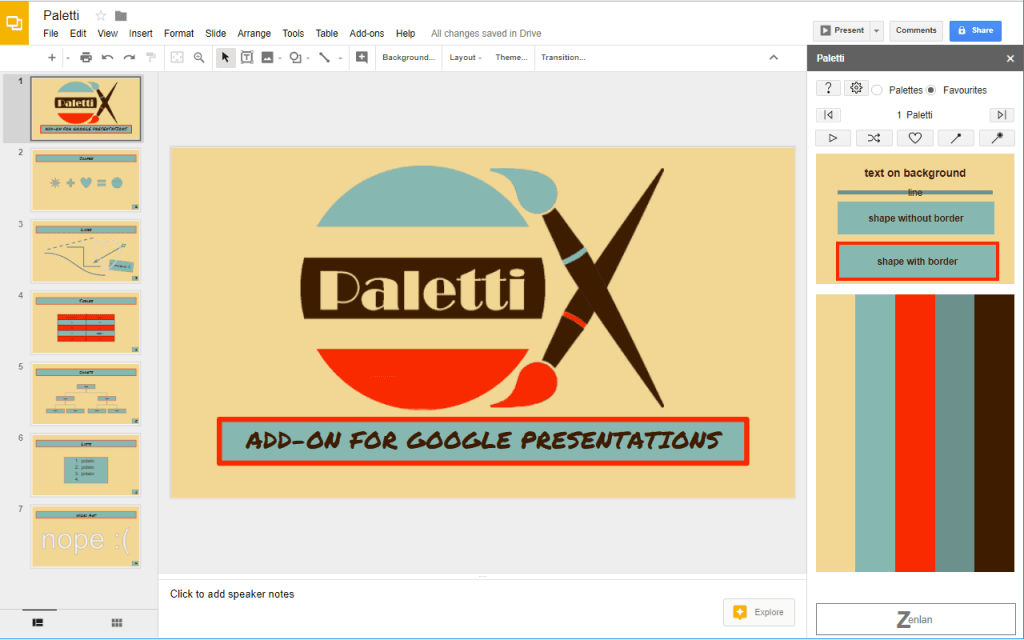Click the help question mark in Paletti

tap(828, 88)
